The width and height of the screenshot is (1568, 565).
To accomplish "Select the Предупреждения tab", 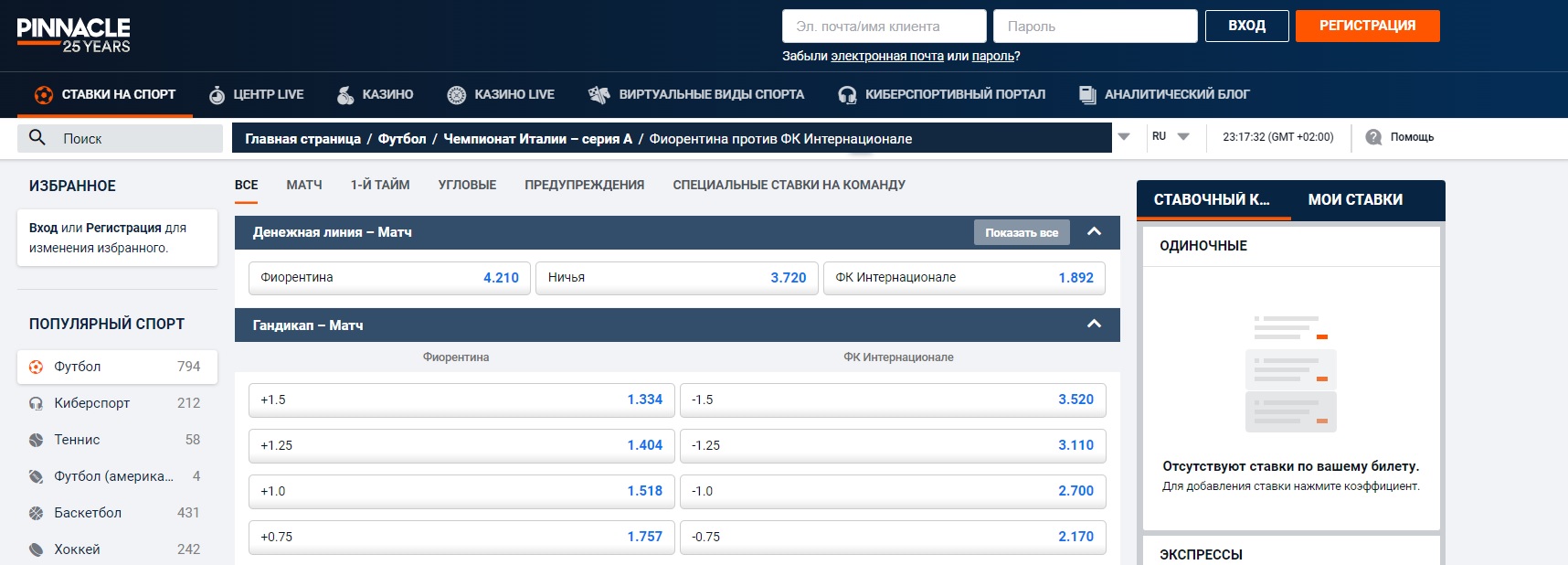I will click(585, 185).
